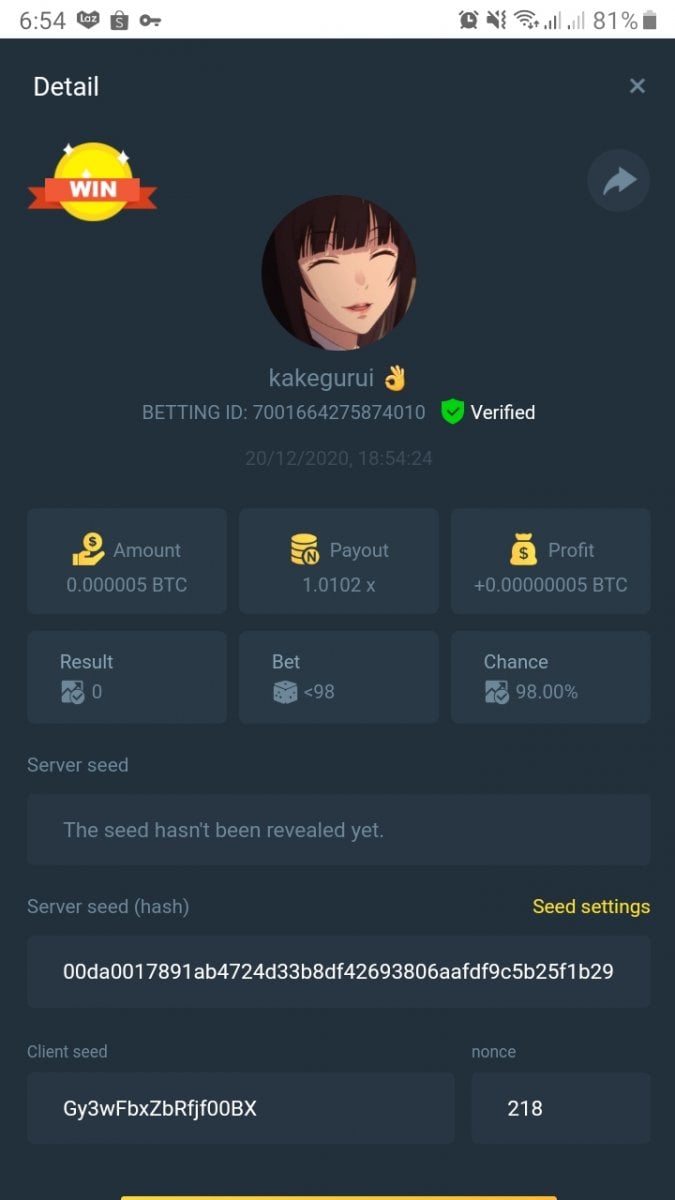The height and width of the screenshot is (1200, 675).
Task: Tap the battery indicator in status bar
Action: [x=650, y=20]
